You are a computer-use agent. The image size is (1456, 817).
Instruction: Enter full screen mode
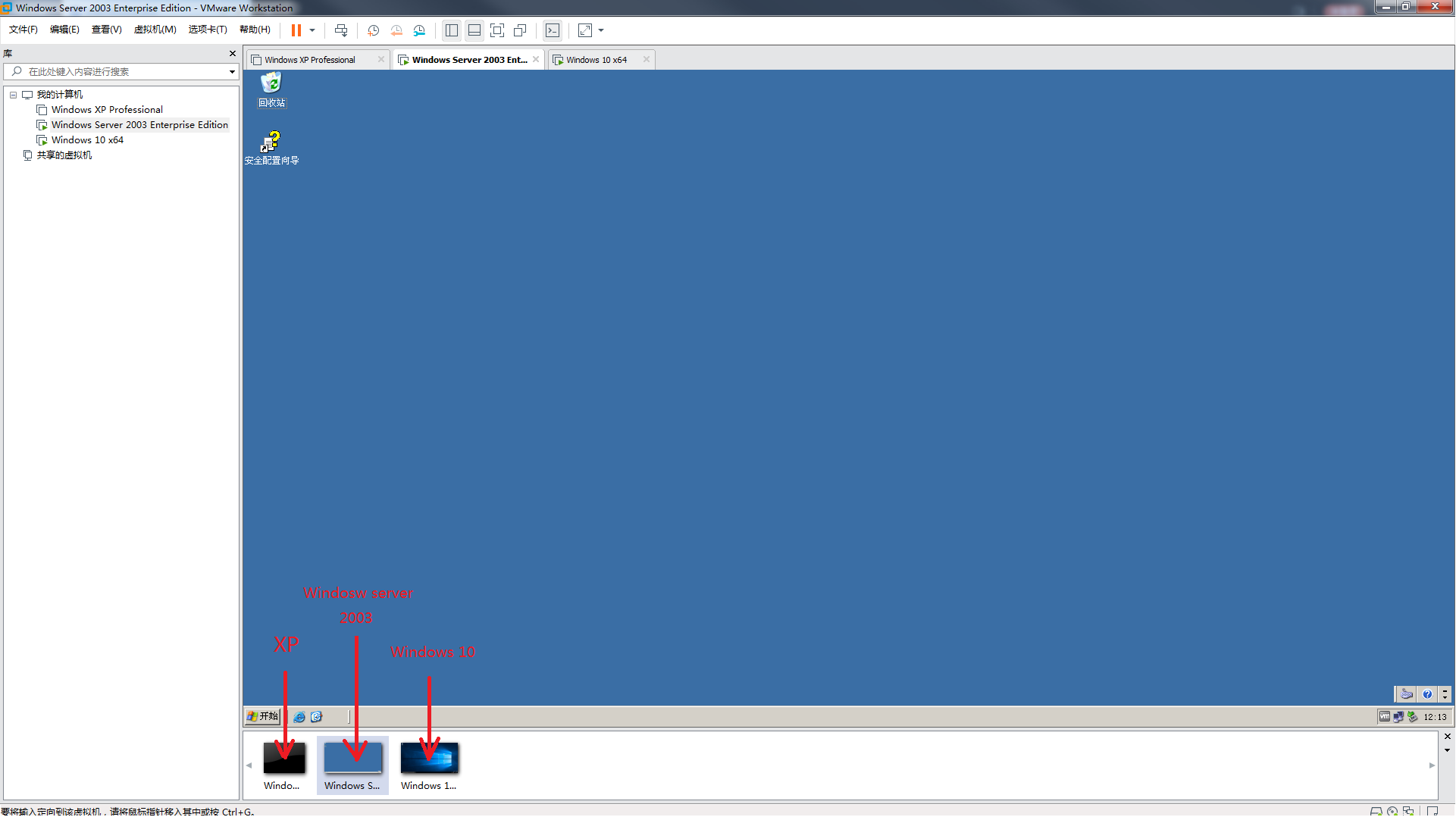tap(497, 30)
